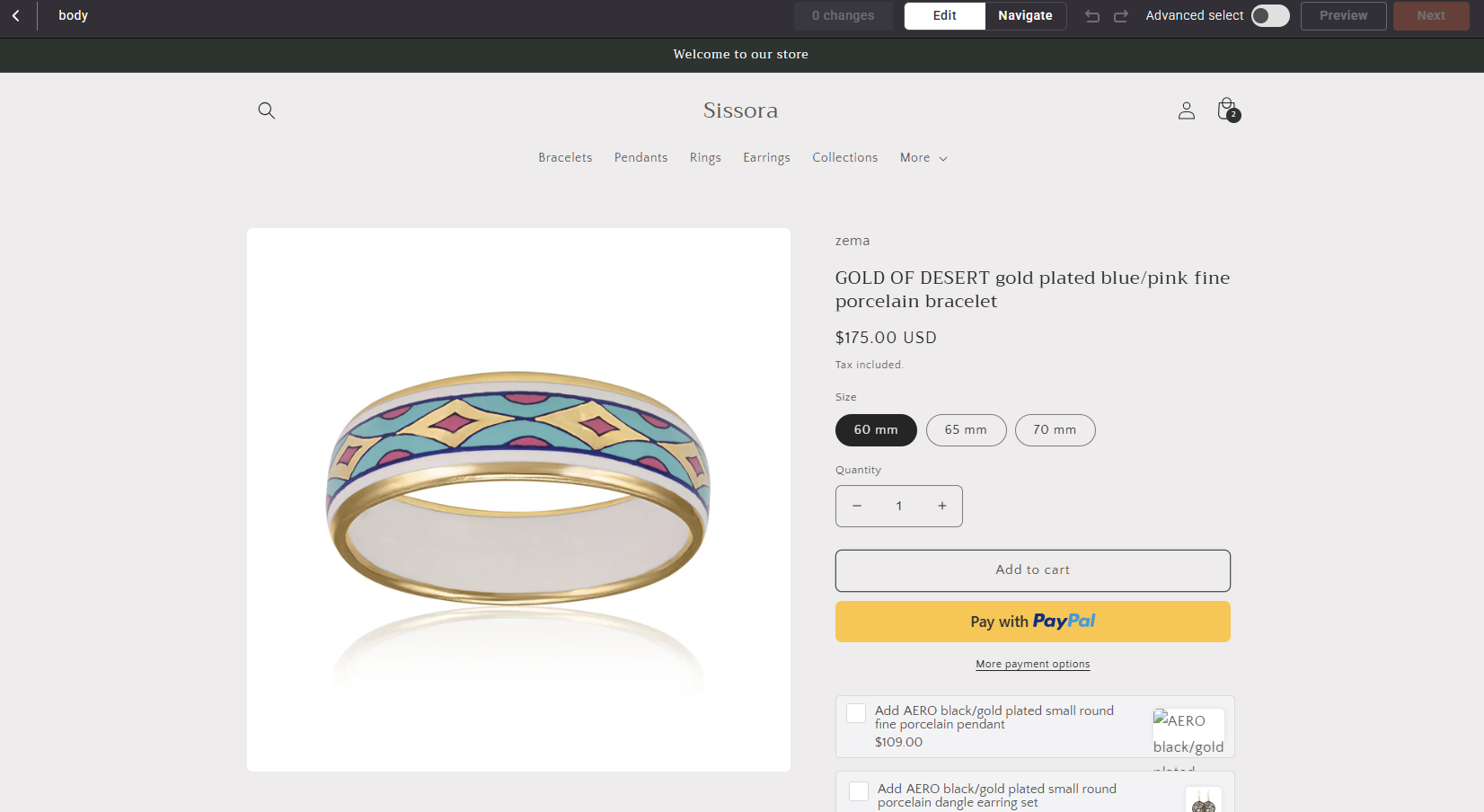The height and width of the screenshot is (812, 1484).
Task: Increase quantity with the plus icon
Action: [x=941, y=506]
